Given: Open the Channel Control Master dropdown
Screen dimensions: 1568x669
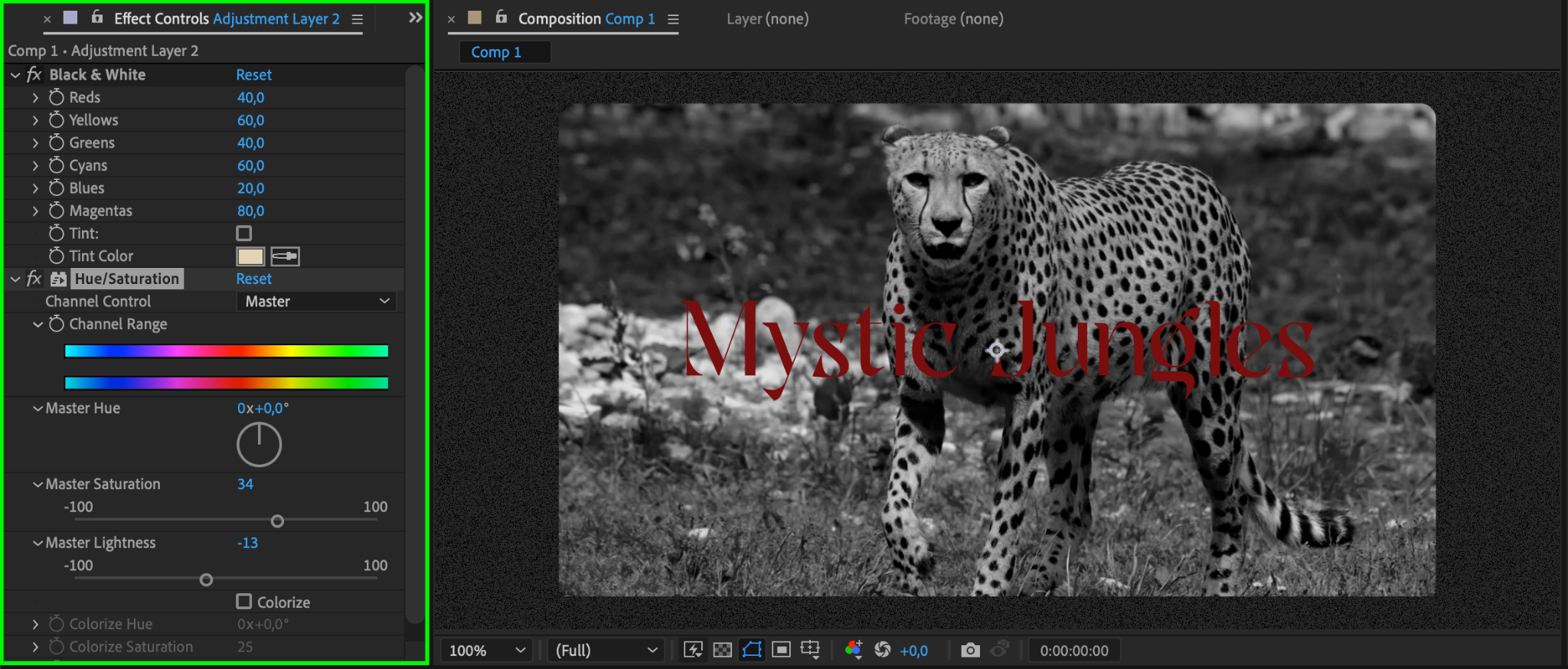Looking at the screenshot, I should [x=317, y=302].
